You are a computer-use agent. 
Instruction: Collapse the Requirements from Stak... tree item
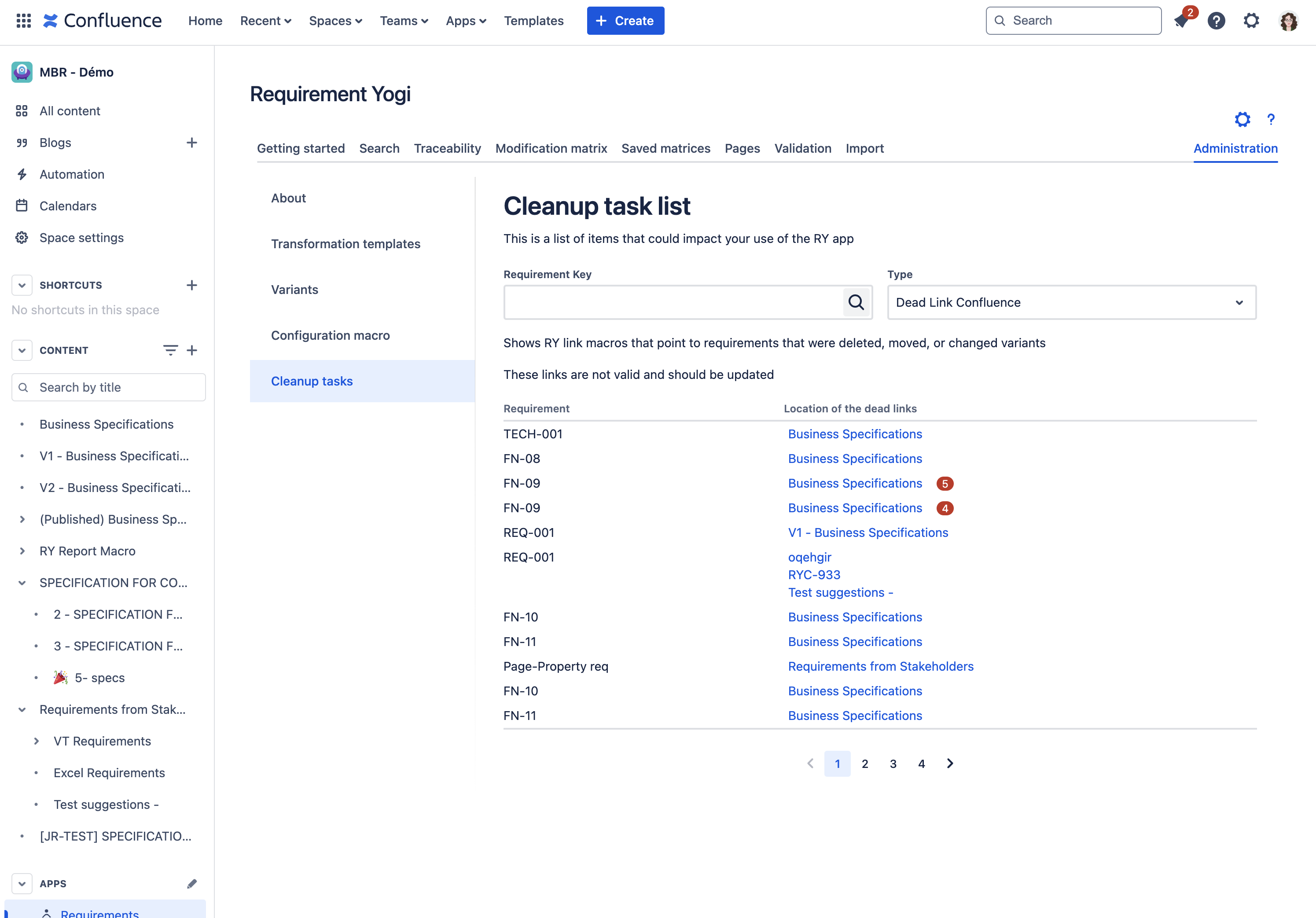(x=22, y=709)
